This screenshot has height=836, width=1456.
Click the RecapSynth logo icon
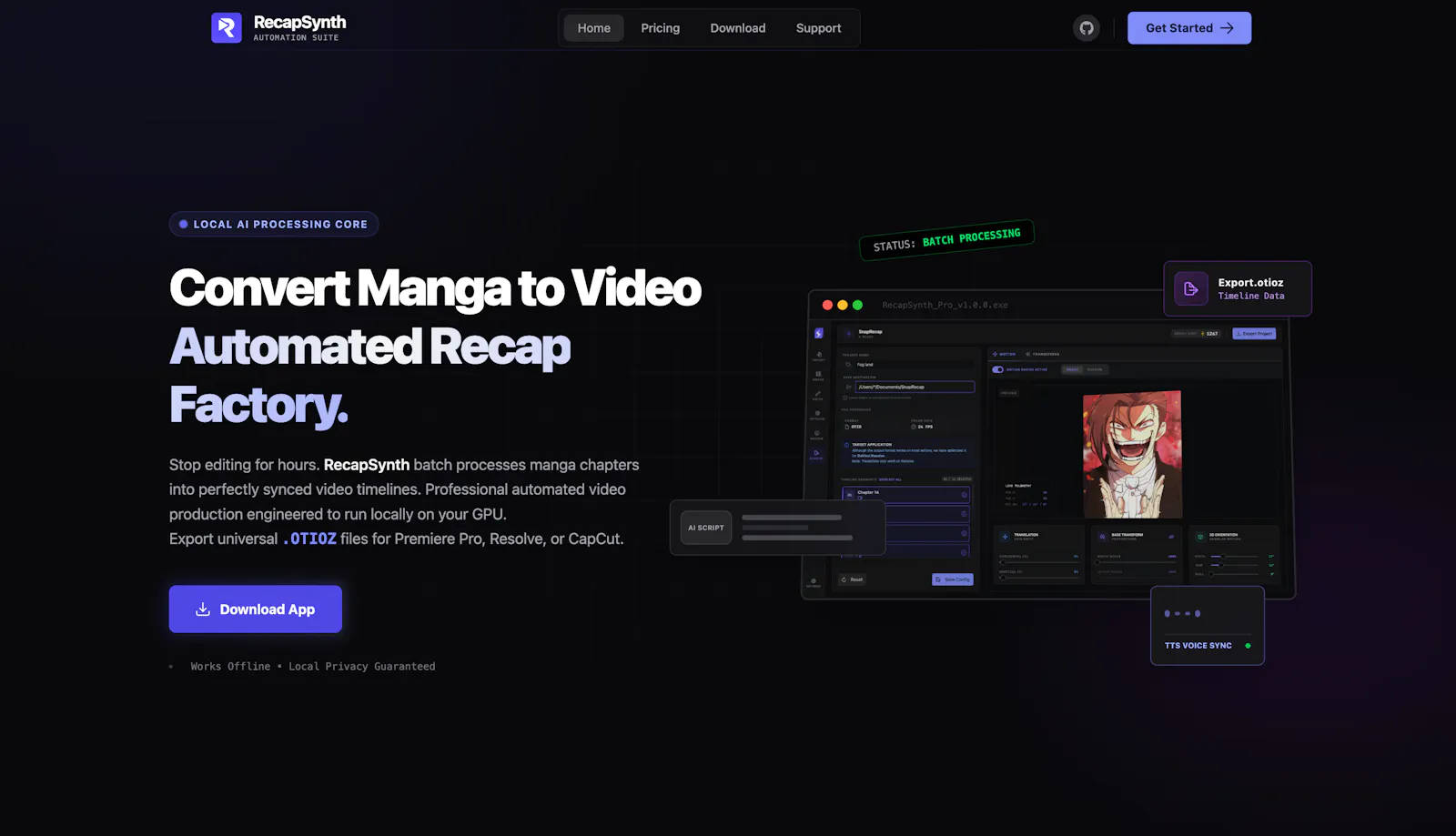coord(227,28)
